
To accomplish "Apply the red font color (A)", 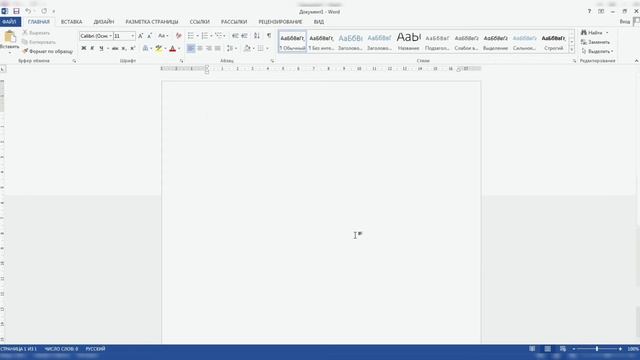I will (x=173, y=48).
